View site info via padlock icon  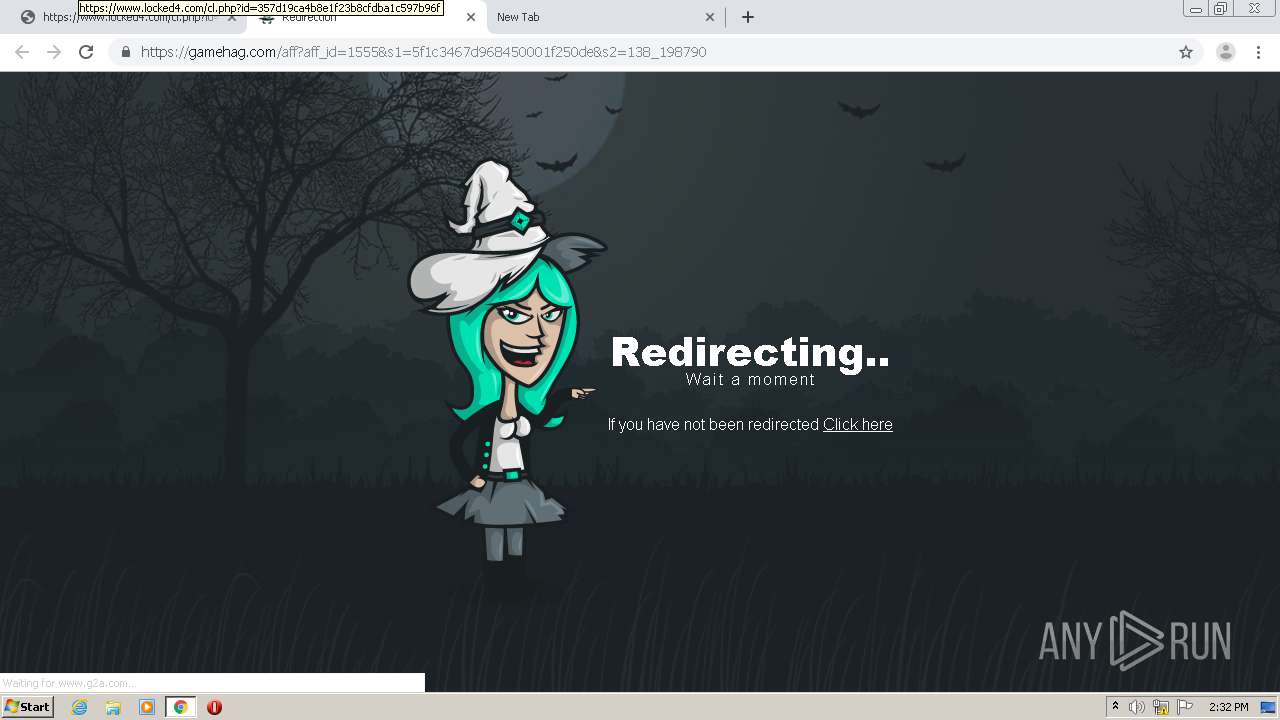coord(125,52)
